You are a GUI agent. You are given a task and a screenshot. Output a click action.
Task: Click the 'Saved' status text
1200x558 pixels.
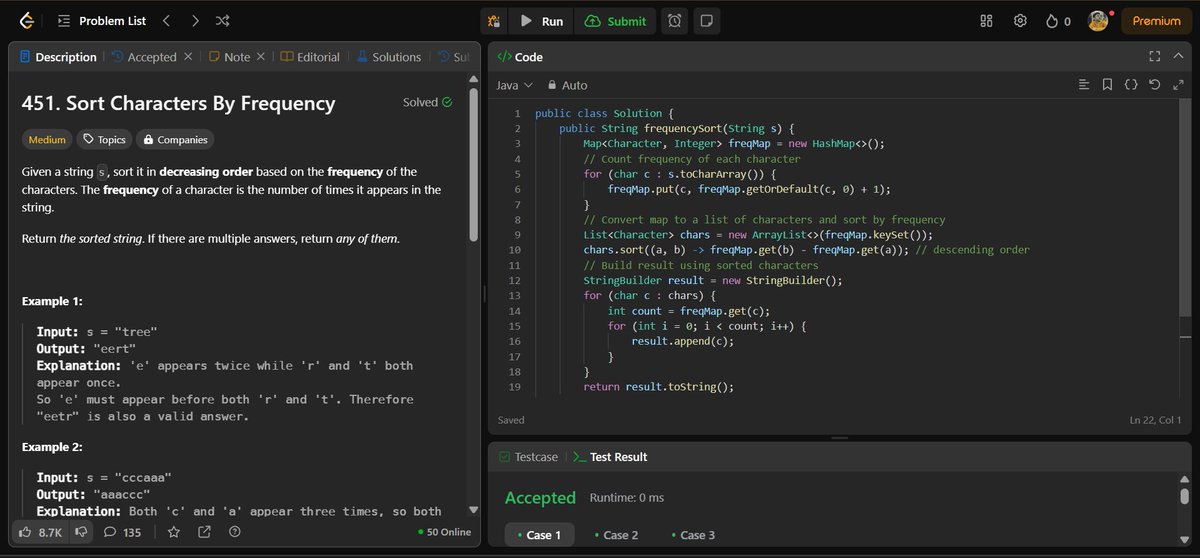(x=512, y=420)
